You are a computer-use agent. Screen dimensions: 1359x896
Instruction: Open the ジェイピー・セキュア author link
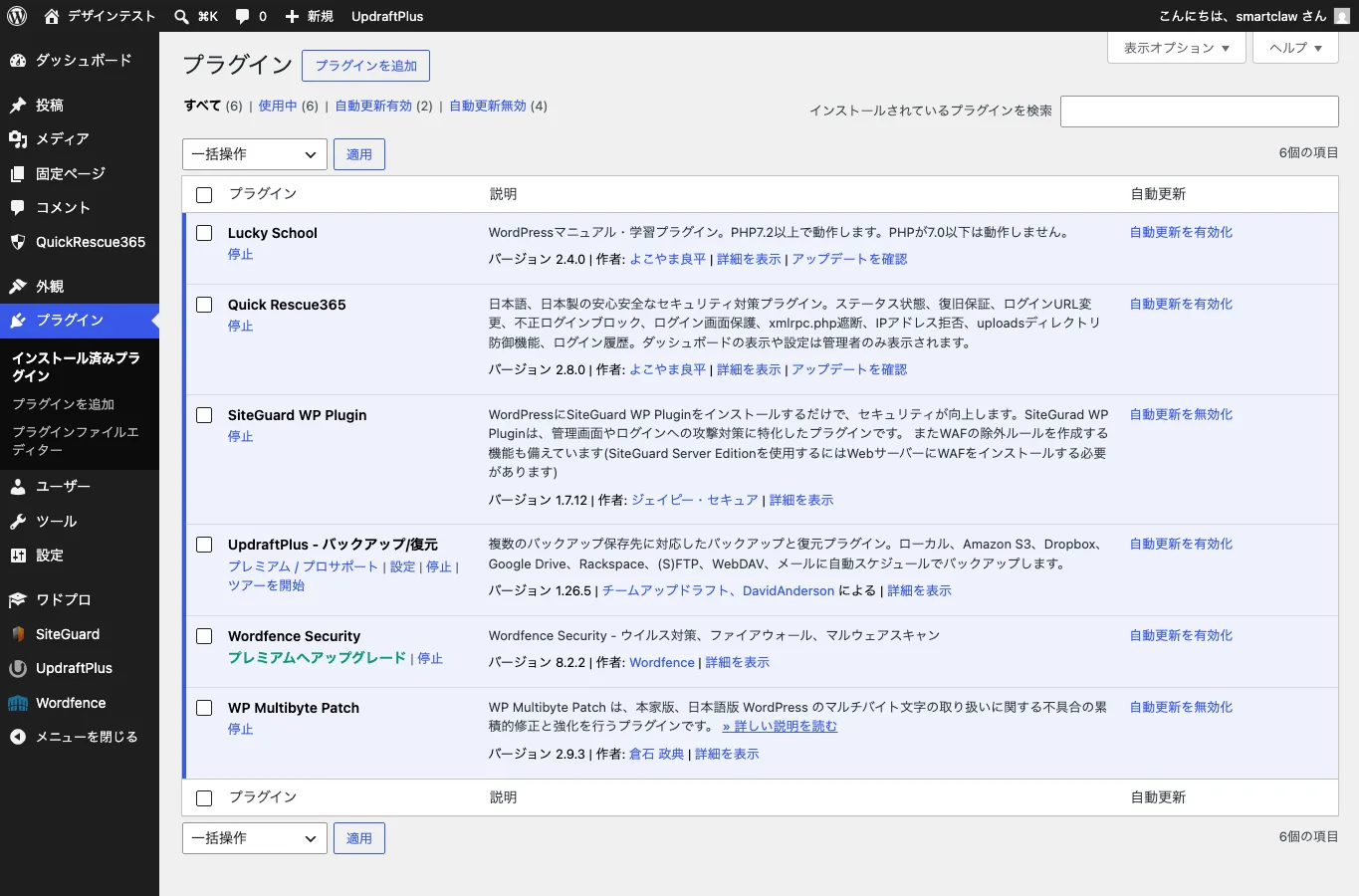(695, 500)
